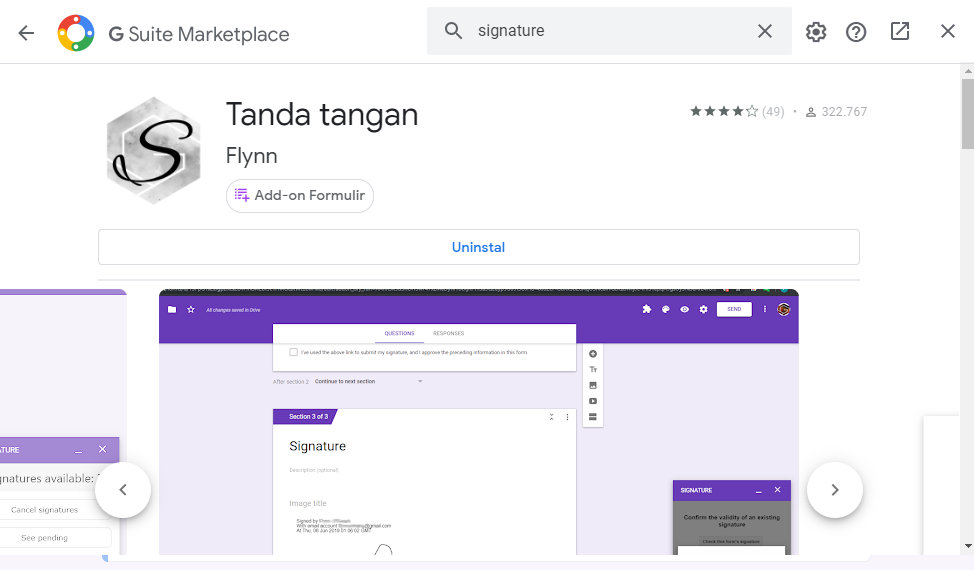Click the folder icon in the screenshot header
The height and width of the screenshot is (570, 974).
[x=172, y=309]
